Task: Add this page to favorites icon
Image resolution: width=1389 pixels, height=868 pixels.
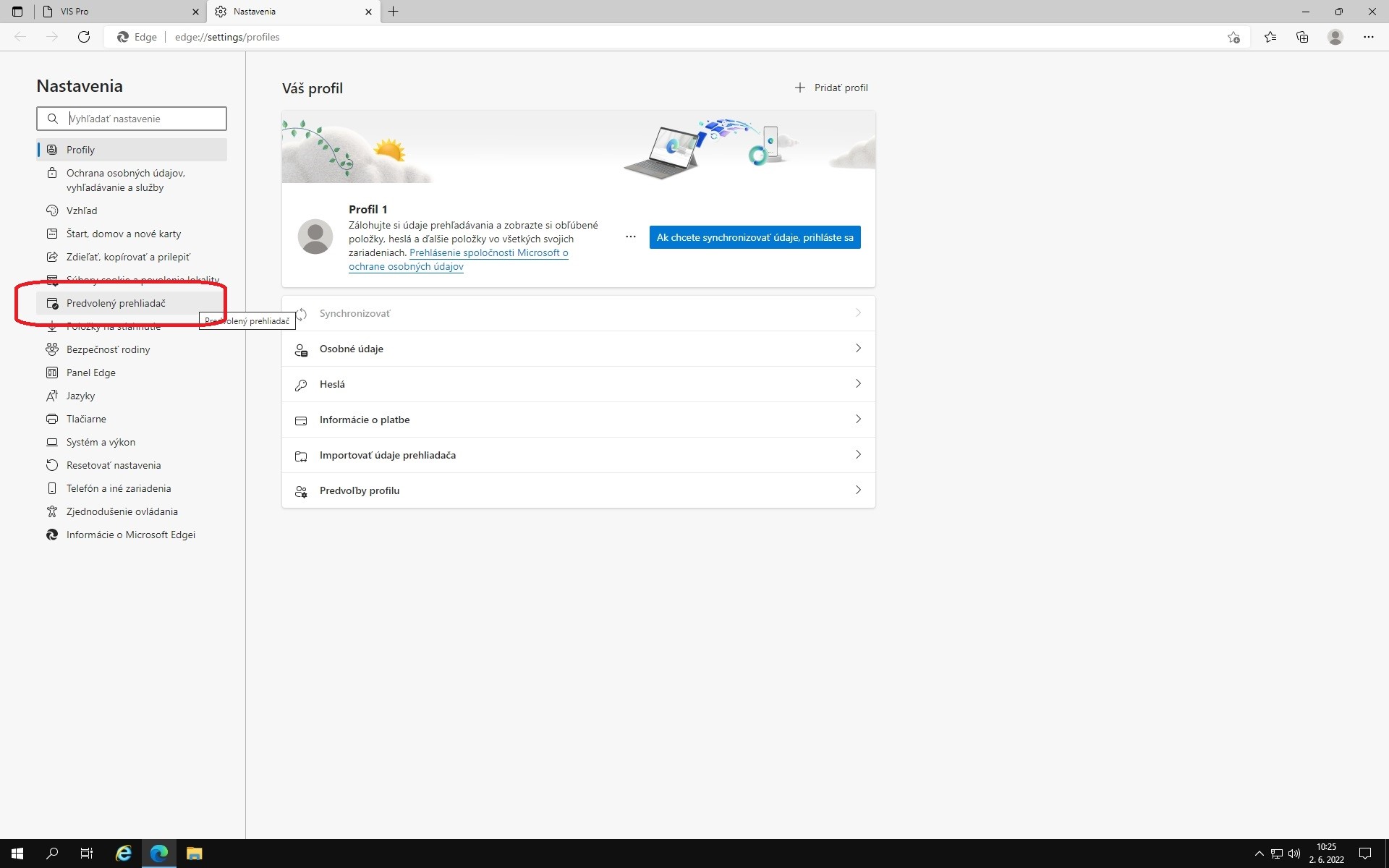Action: coord(1233,37)
